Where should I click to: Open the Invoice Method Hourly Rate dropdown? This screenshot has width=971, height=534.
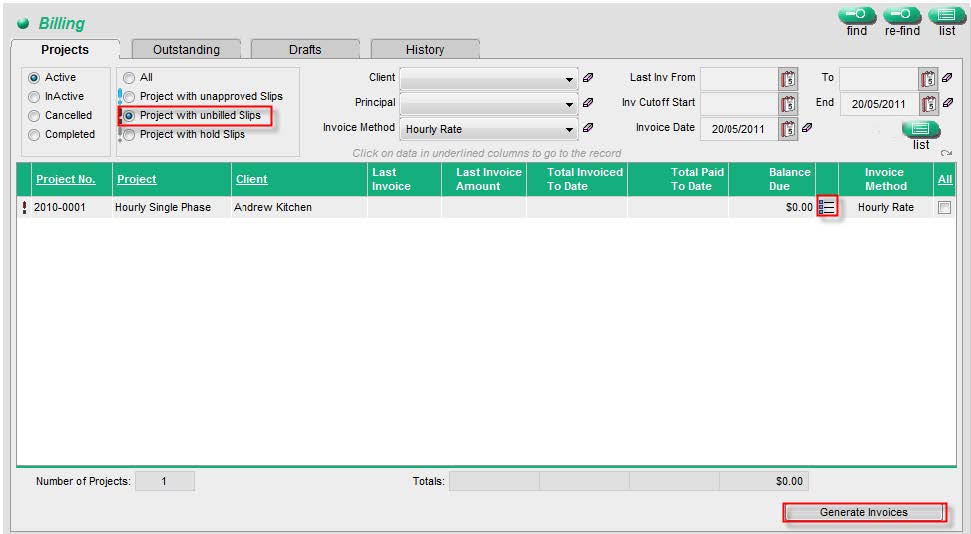tap(489, 129)
